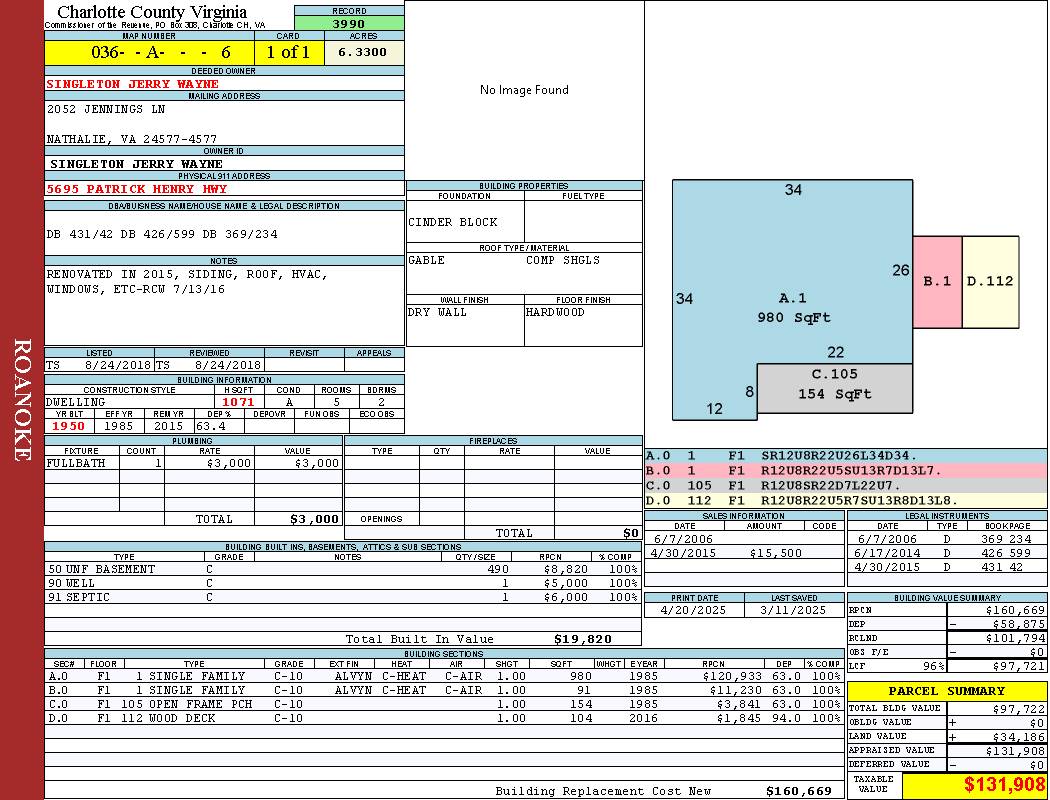1050x800 pixels.
Task: Open the 5695 Patrick Henry Hwy address
Action: 137,189
